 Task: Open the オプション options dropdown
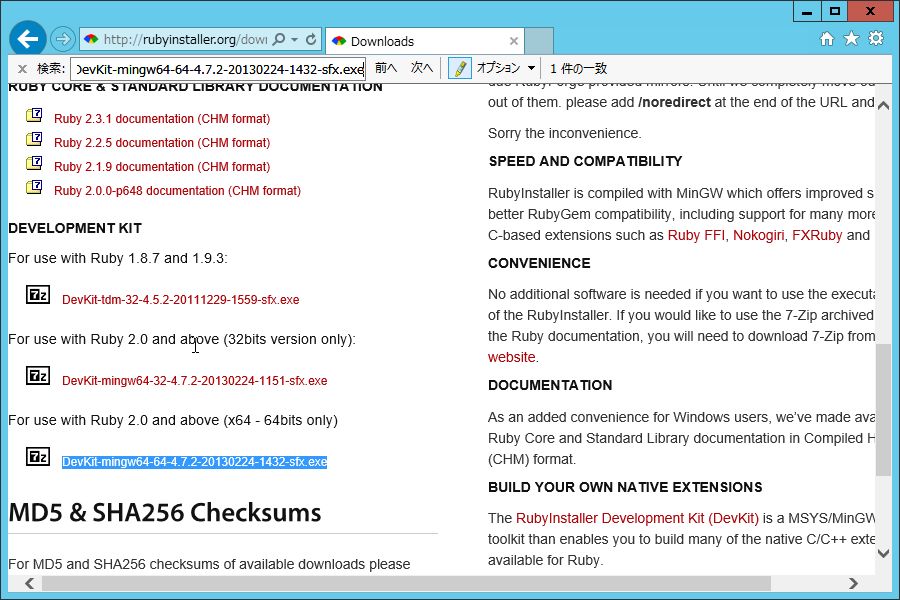point(506,68)
